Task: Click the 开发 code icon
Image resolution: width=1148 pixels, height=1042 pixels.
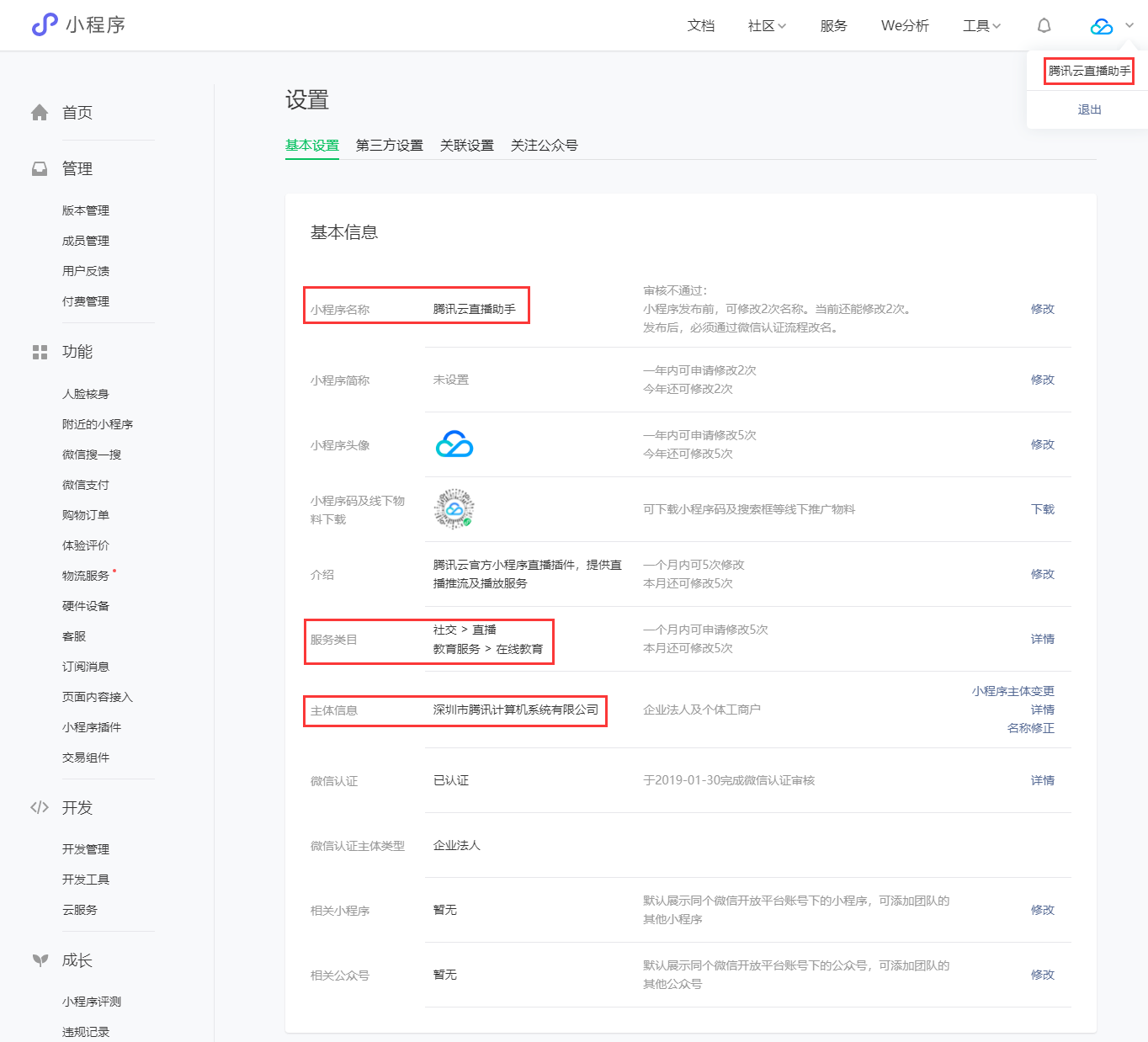Action: coord(40,807)
